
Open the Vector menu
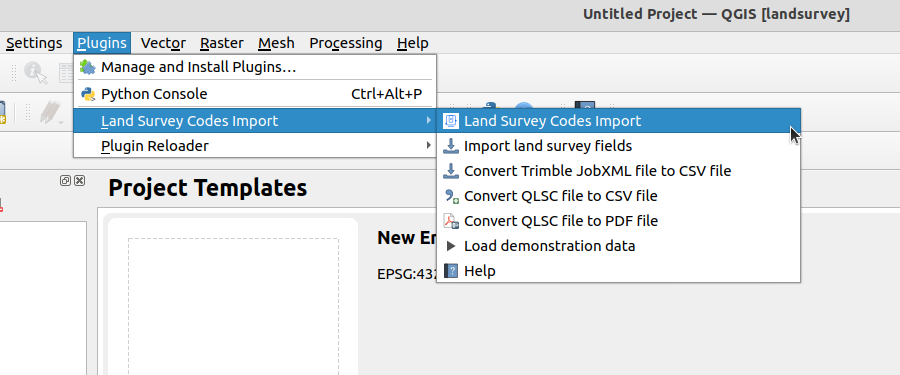[x=163, y=43]
